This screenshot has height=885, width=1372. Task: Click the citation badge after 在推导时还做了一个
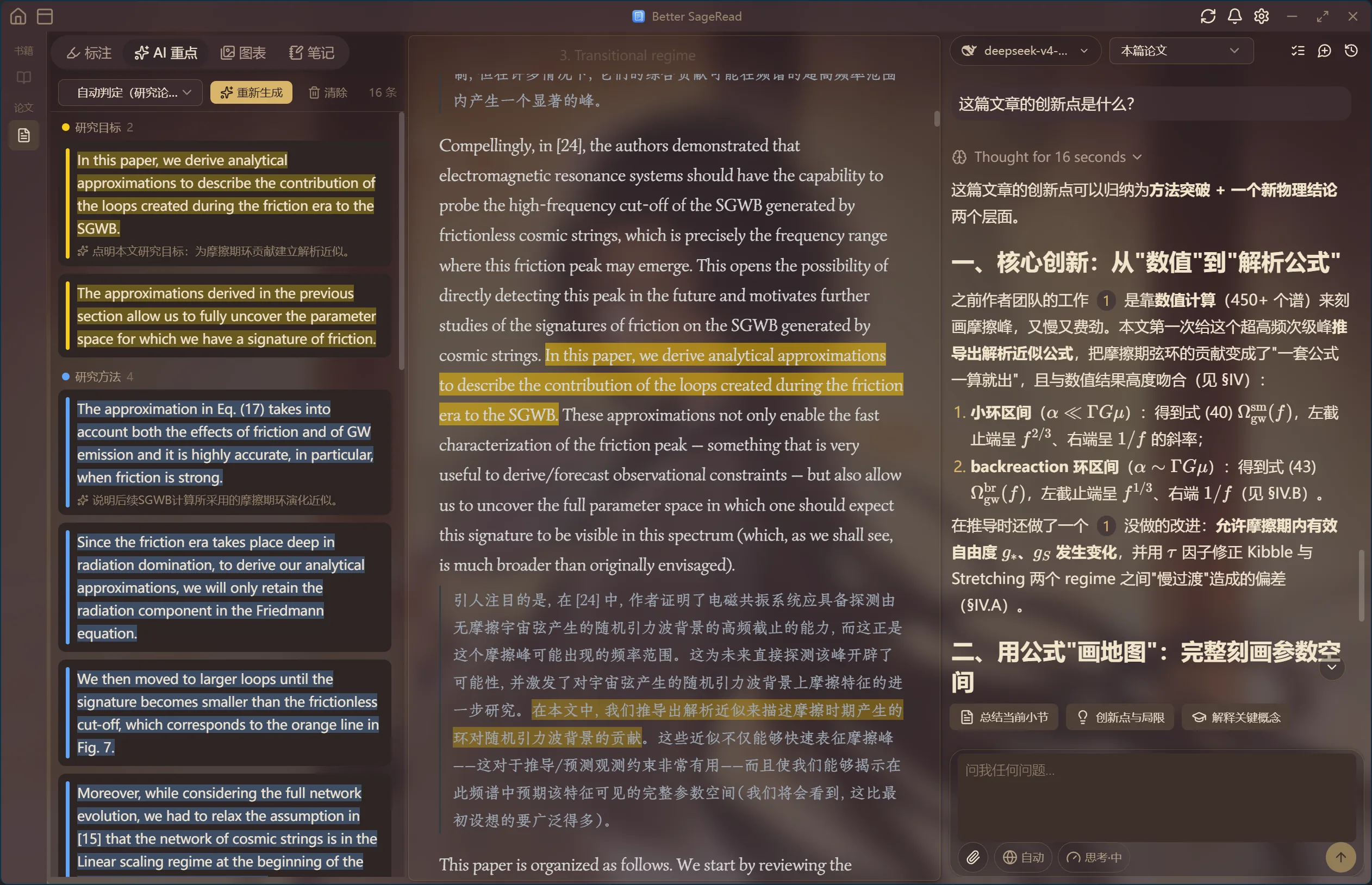coord(1105,525)
